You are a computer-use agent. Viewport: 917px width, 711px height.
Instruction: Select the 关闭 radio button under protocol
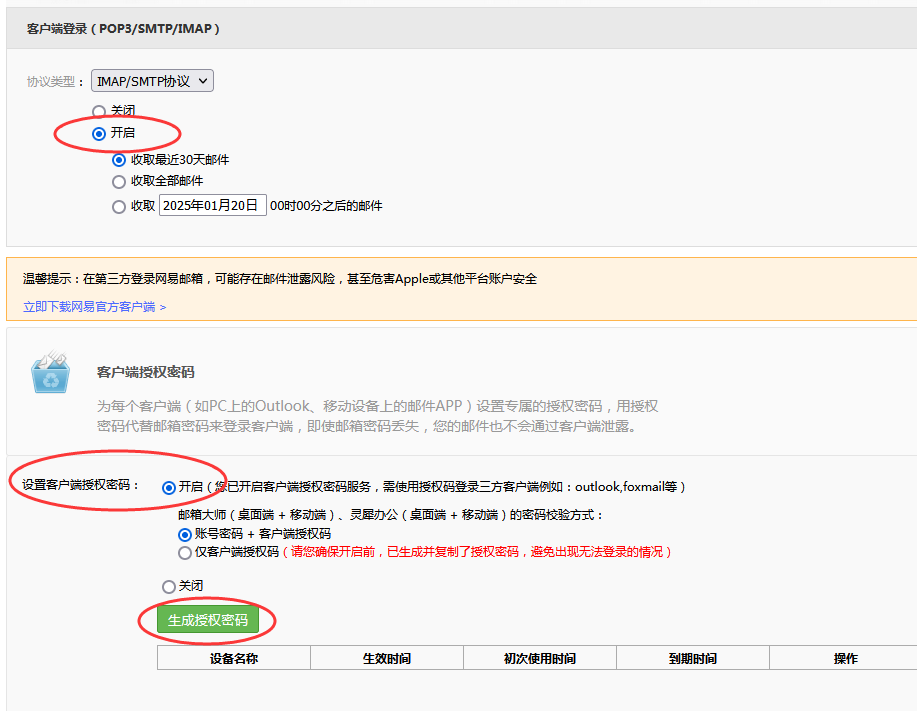pyautogui.click(x=98, y=112)
